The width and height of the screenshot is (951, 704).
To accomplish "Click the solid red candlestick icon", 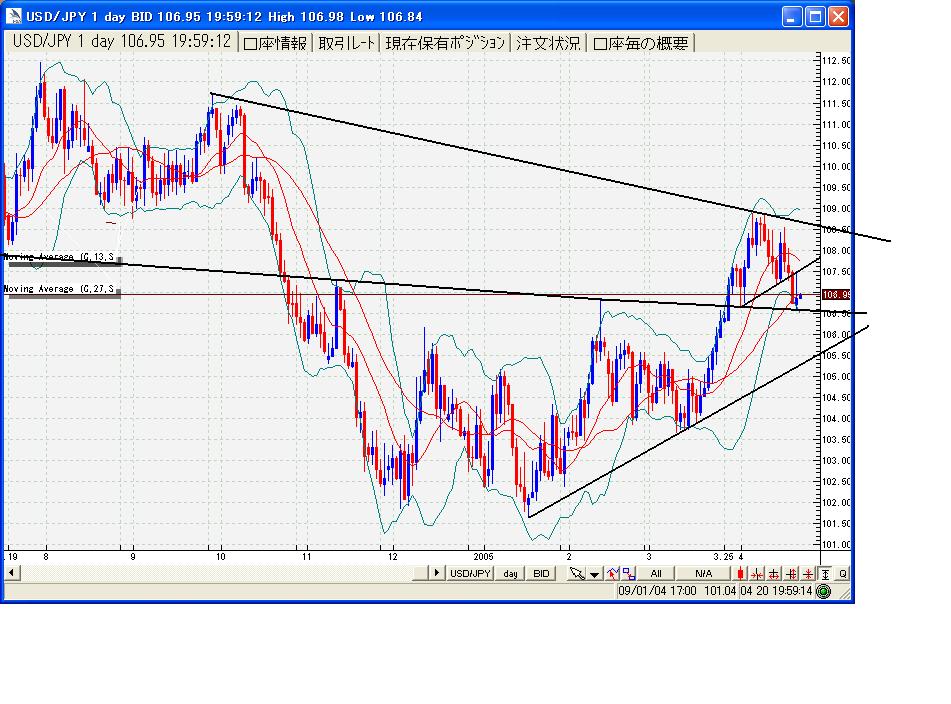I will coord(740,574).
